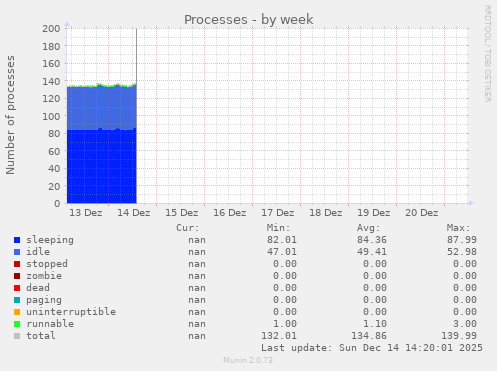Screen dimensions: 497x371
Task: Click the '16 Dez' x-axis date label
Action: (230, 213)
